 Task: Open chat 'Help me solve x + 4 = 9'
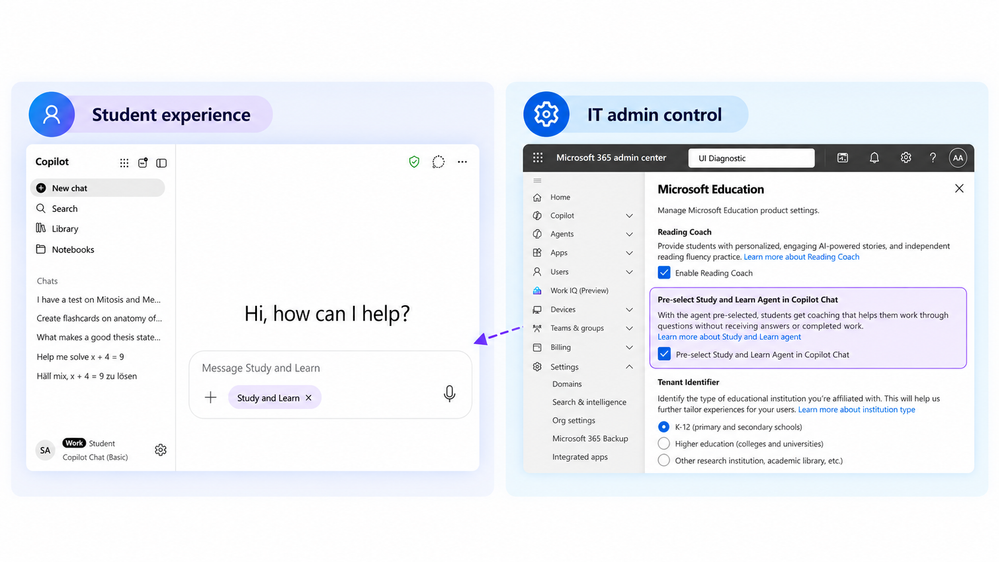click(x=80, y=357)
